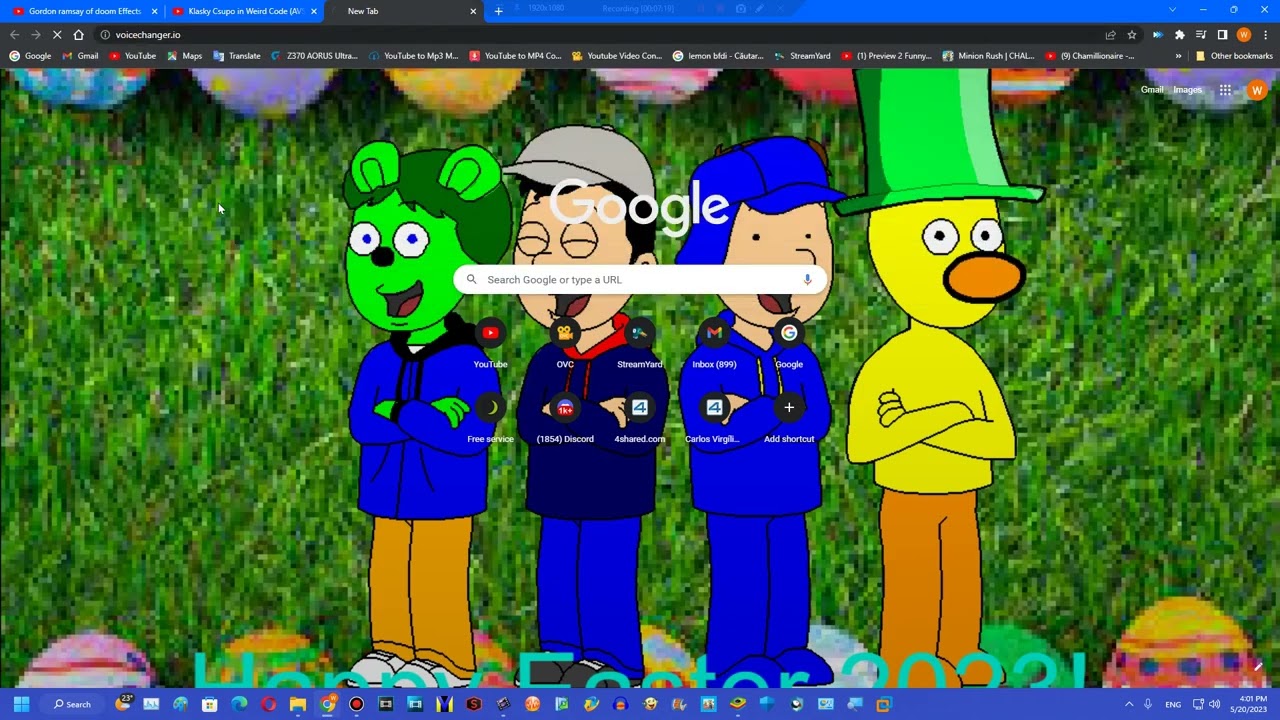Open the YouTube to MP4 Co... bookmark
The width and height of the screenshot is (1280, 720).
pyautogui.click(x=515, y=56)
